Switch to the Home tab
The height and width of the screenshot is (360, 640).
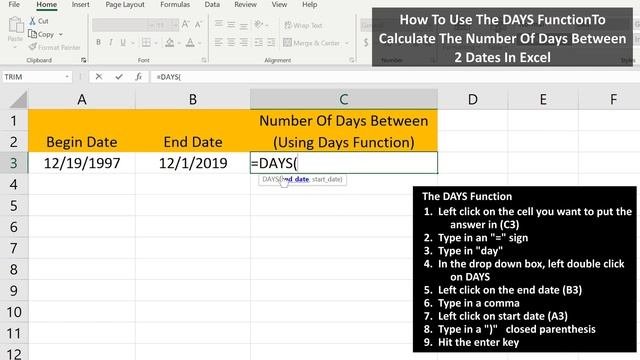click(47, 4)
